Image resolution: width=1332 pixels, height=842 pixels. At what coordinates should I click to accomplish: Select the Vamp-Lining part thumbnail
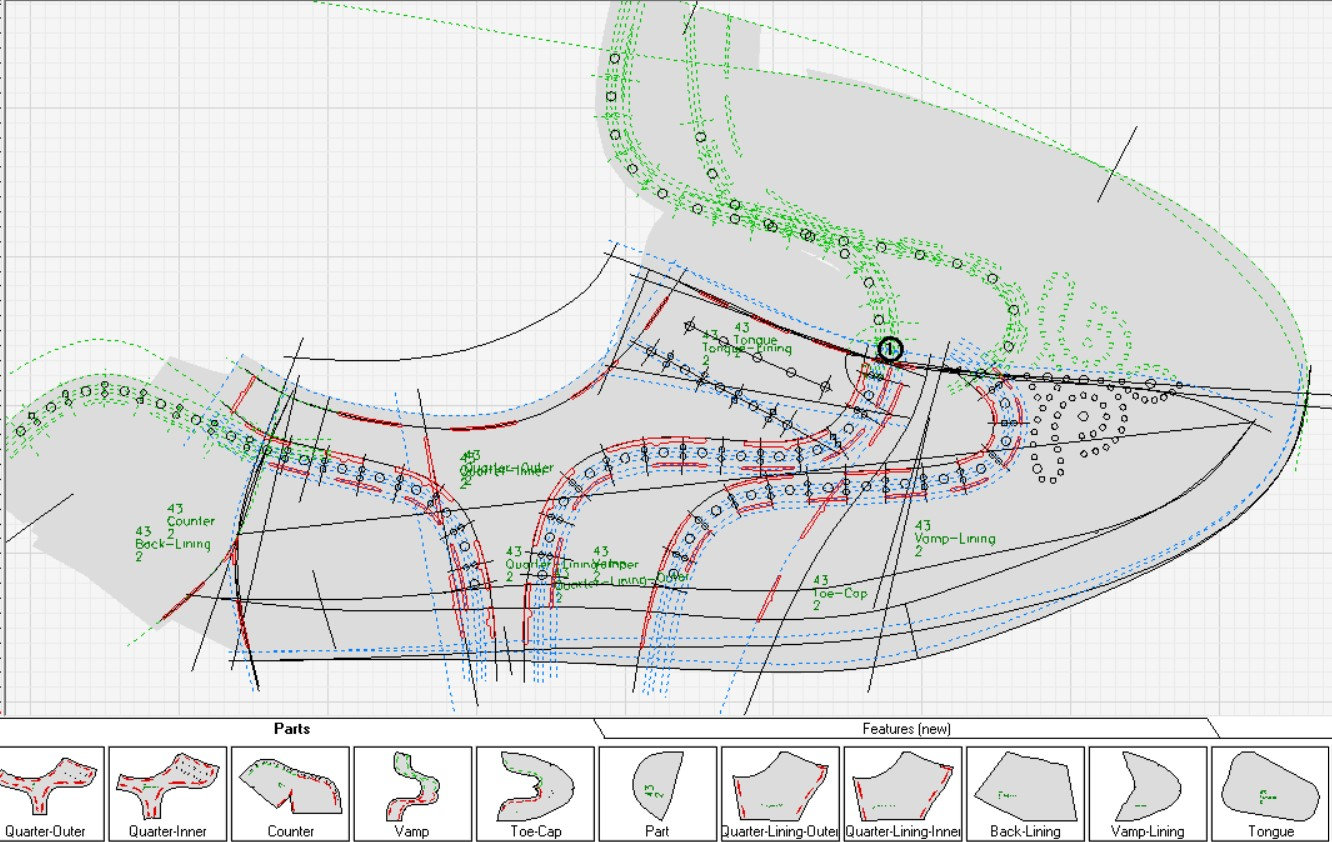(1146, 793)
